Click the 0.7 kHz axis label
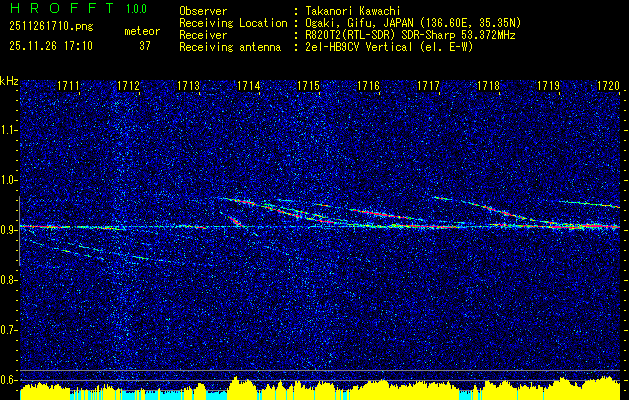 [8, 330]
